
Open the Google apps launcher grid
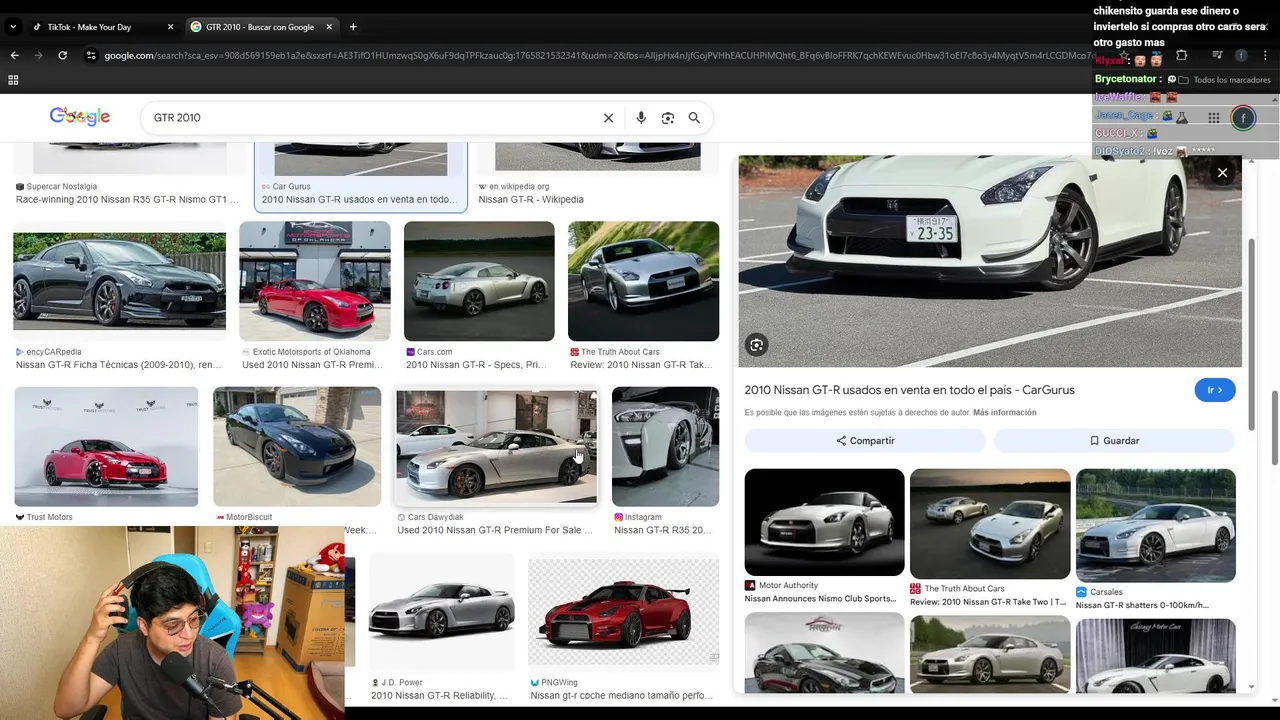pos(1214,118)
